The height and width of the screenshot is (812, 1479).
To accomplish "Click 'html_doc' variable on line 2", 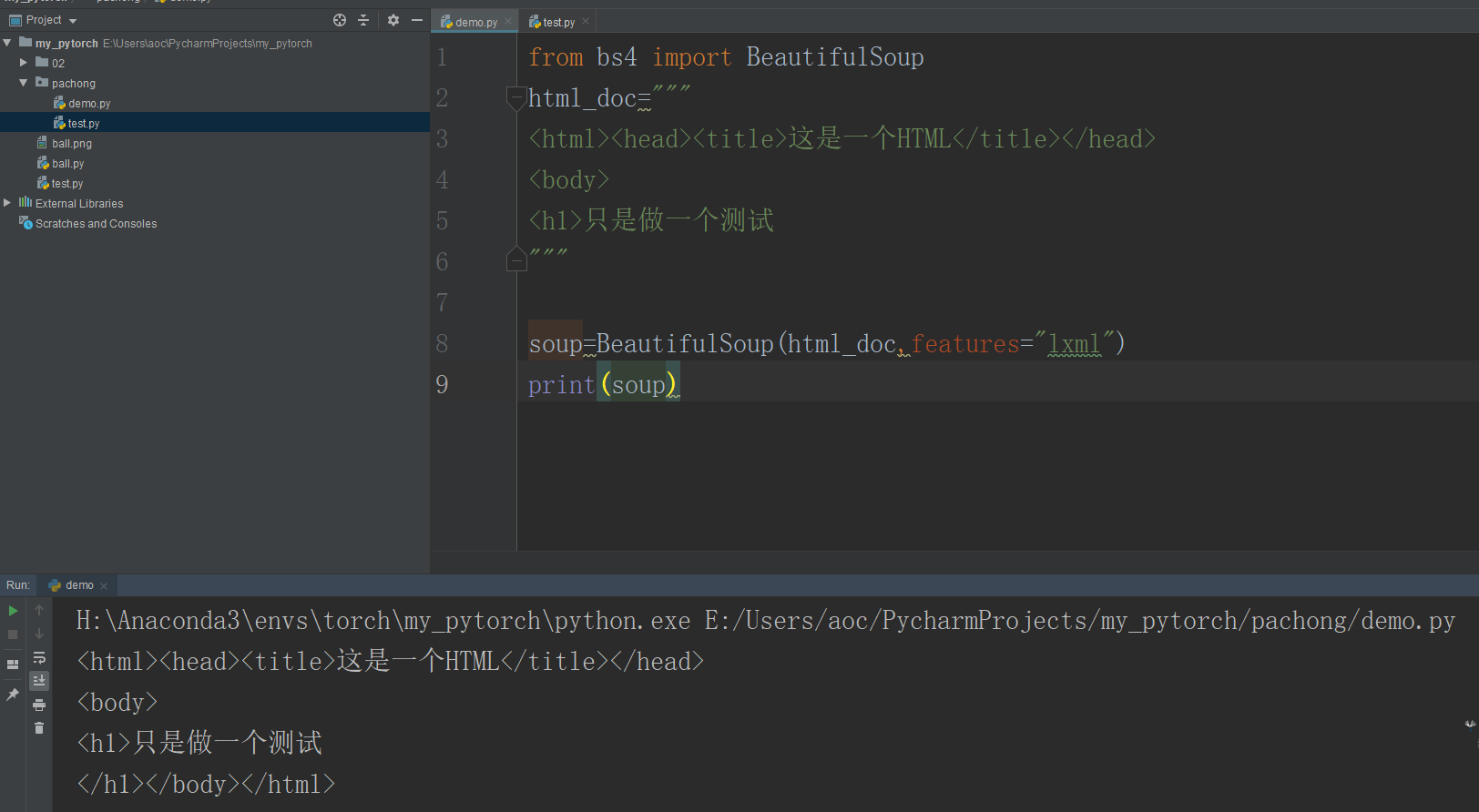I will coord(583,98).
